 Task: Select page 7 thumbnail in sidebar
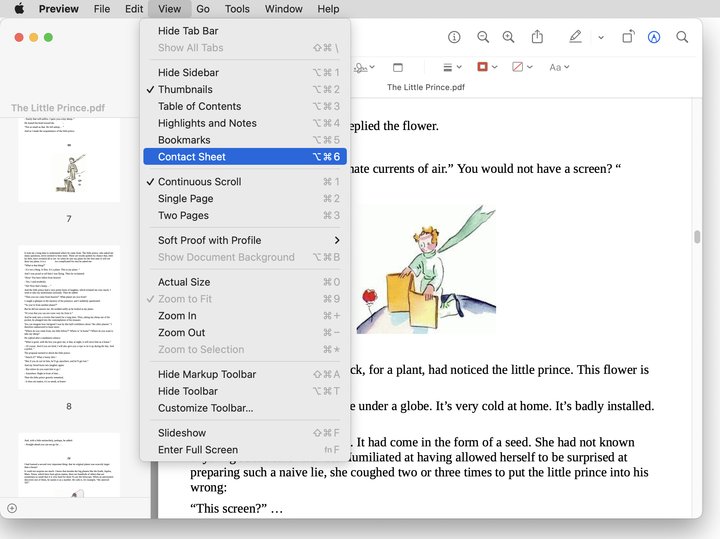pyautogui.click(x=69, y=160)
